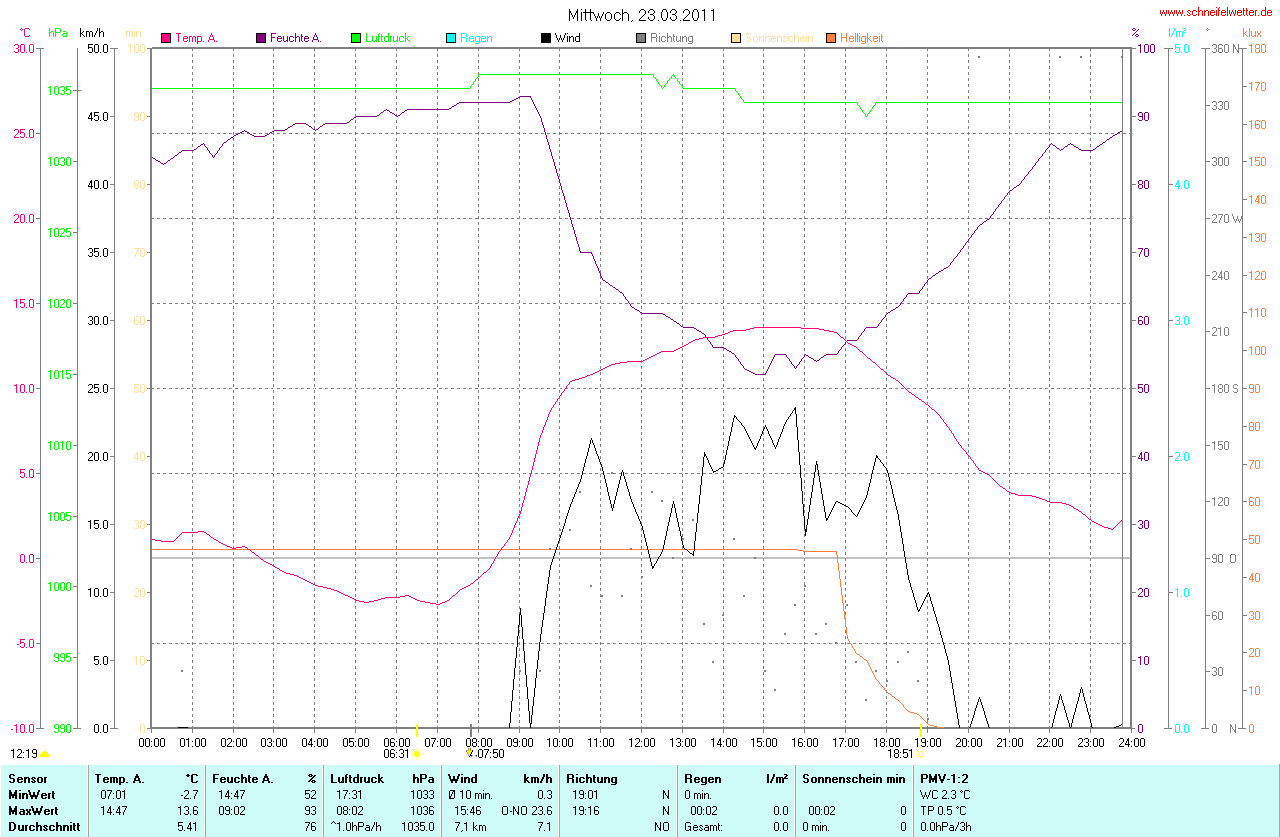Click the Richtung table header
1280x837 pixels.
592,778
